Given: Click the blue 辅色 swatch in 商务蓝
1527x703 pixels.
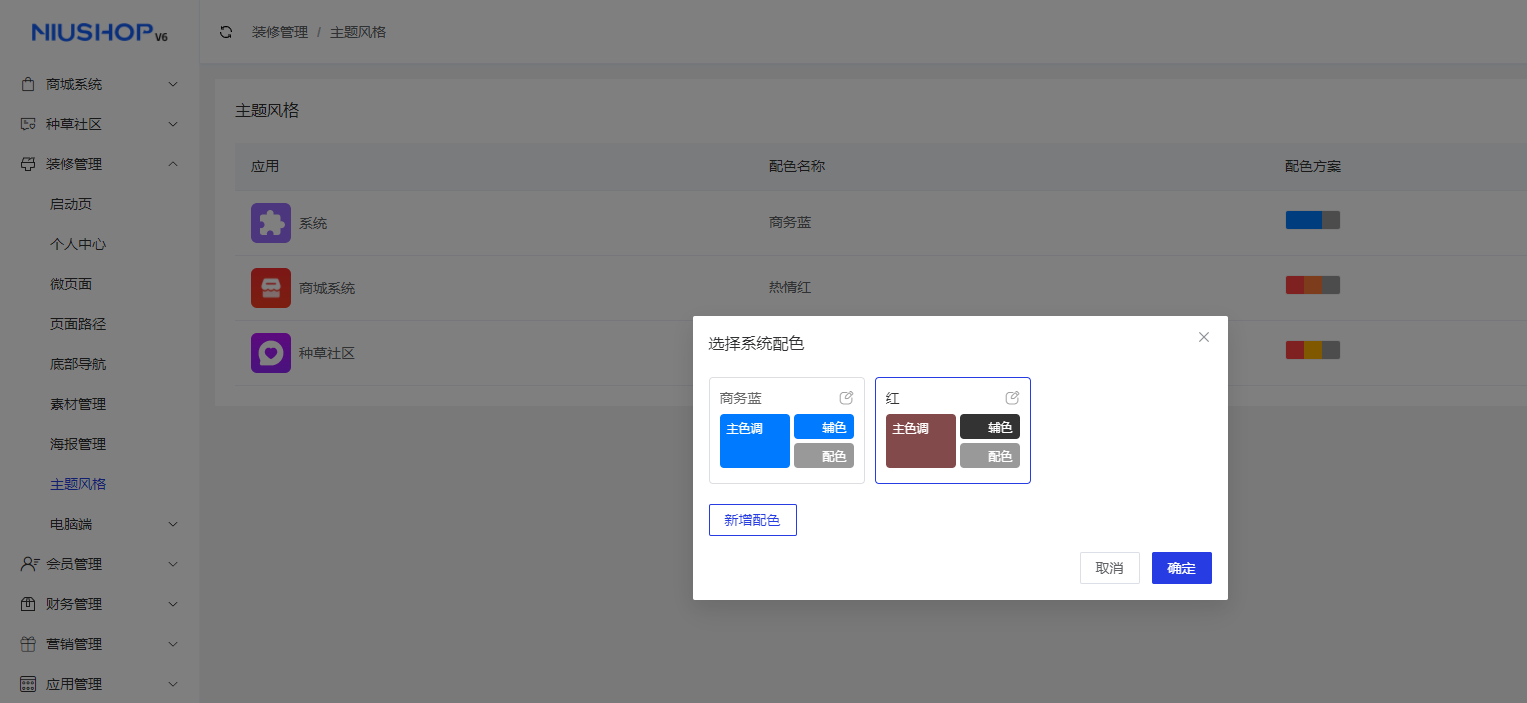Looking at the screenshot, I should pos(824,426).
